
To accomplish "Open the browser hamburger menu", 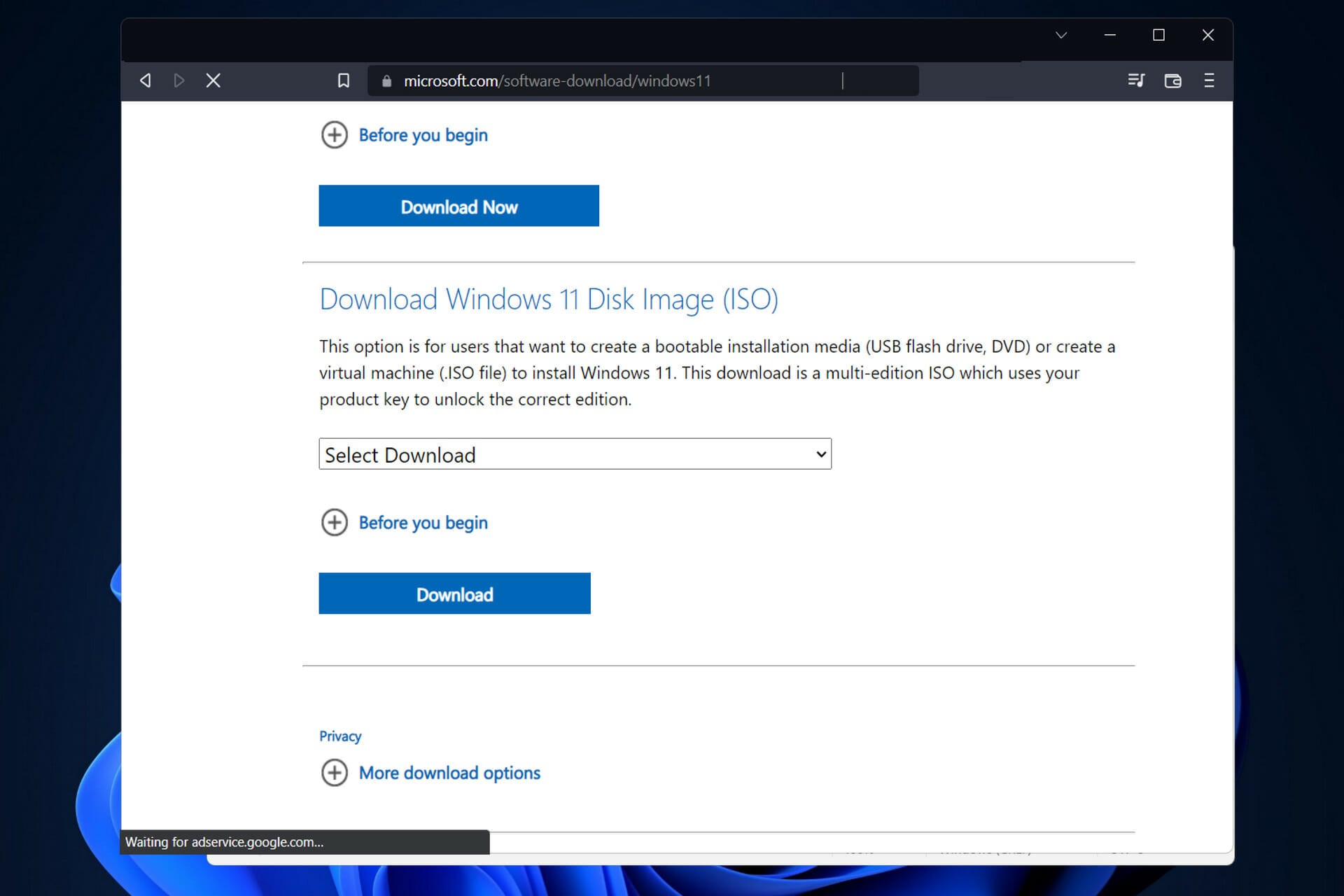I will [1209, 80].
